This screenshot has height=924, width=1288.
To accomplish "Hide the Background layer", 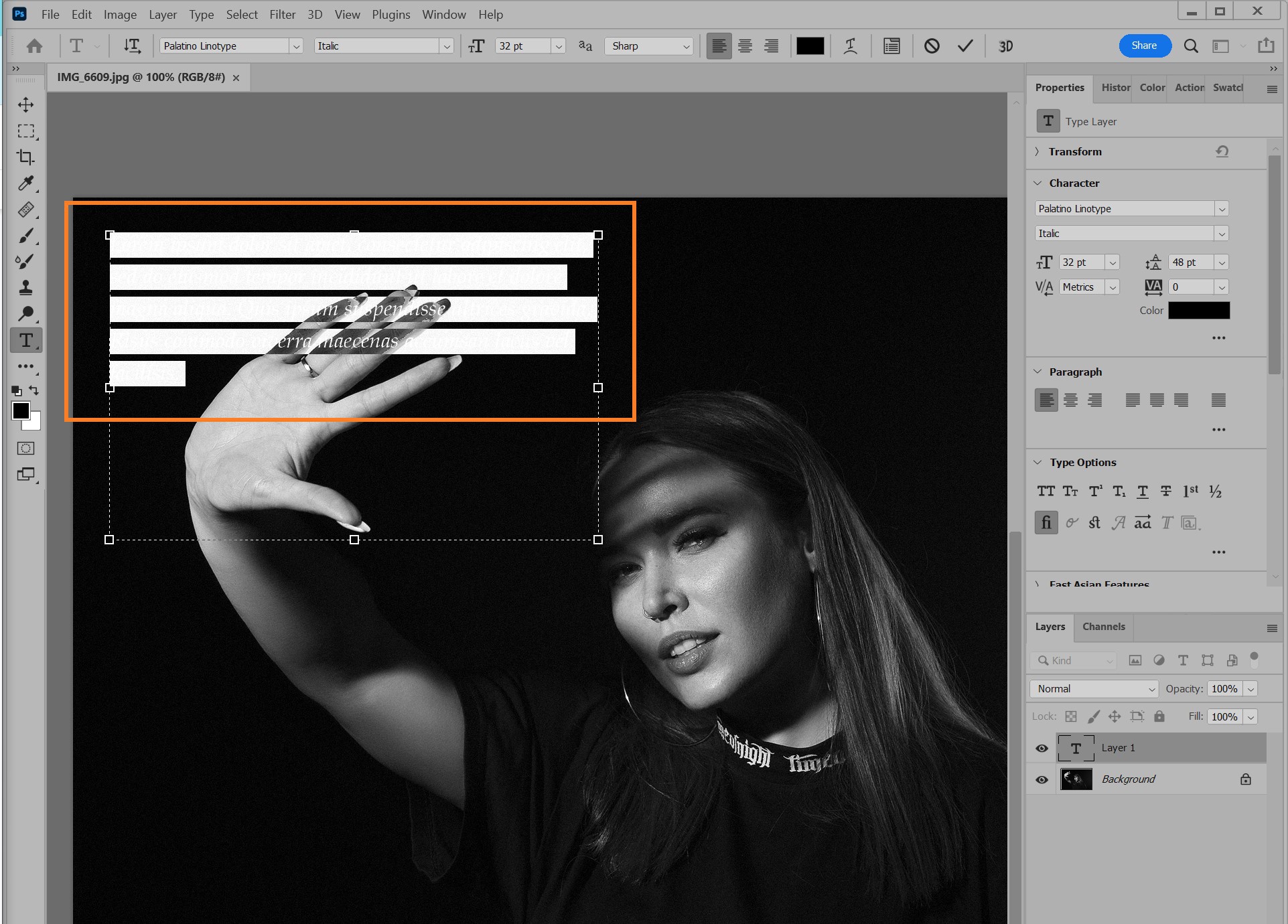I will (x=1041, y=779).
